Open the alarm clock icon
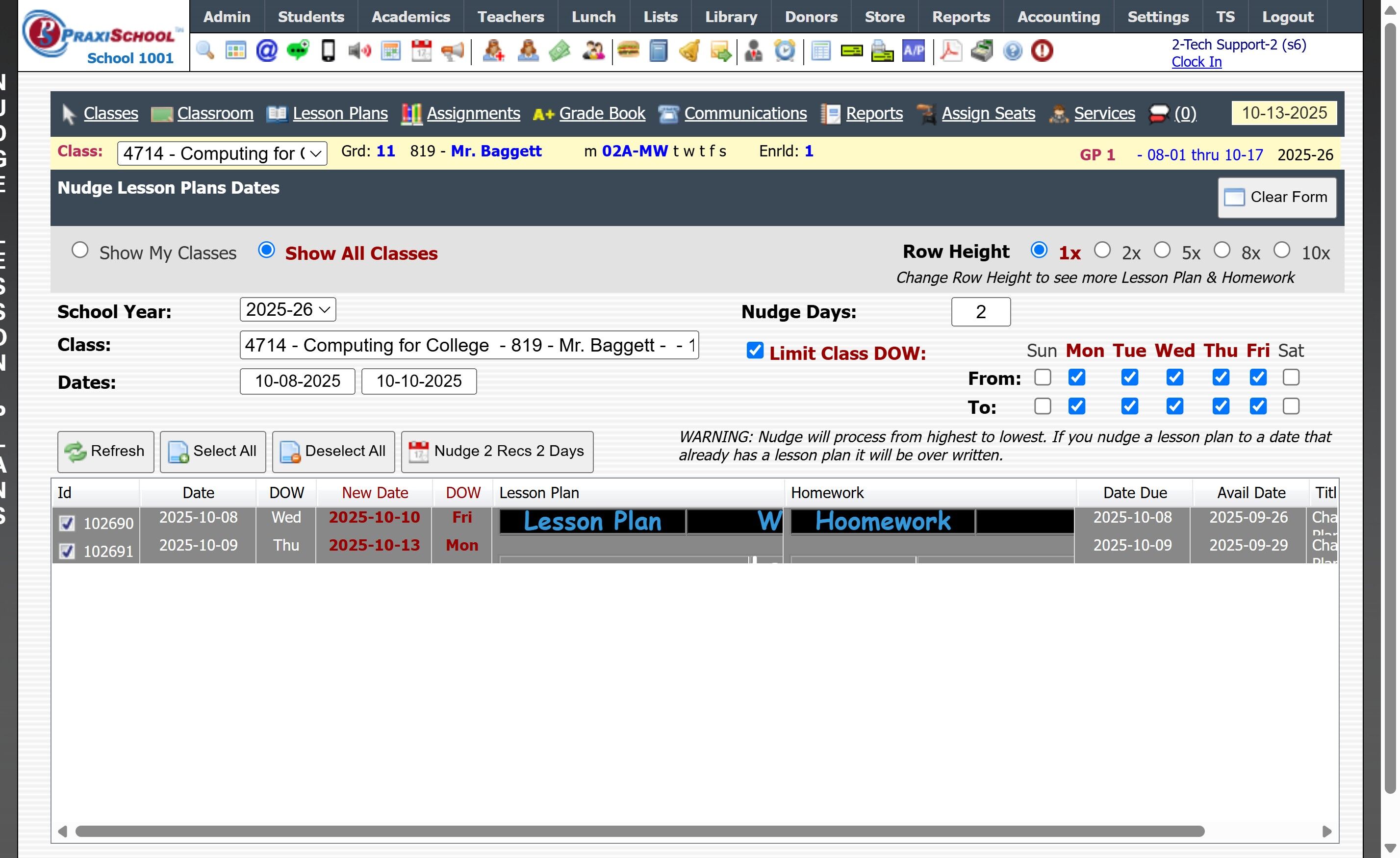Viewport: 1400px width, 858px height. coord(785,51)
